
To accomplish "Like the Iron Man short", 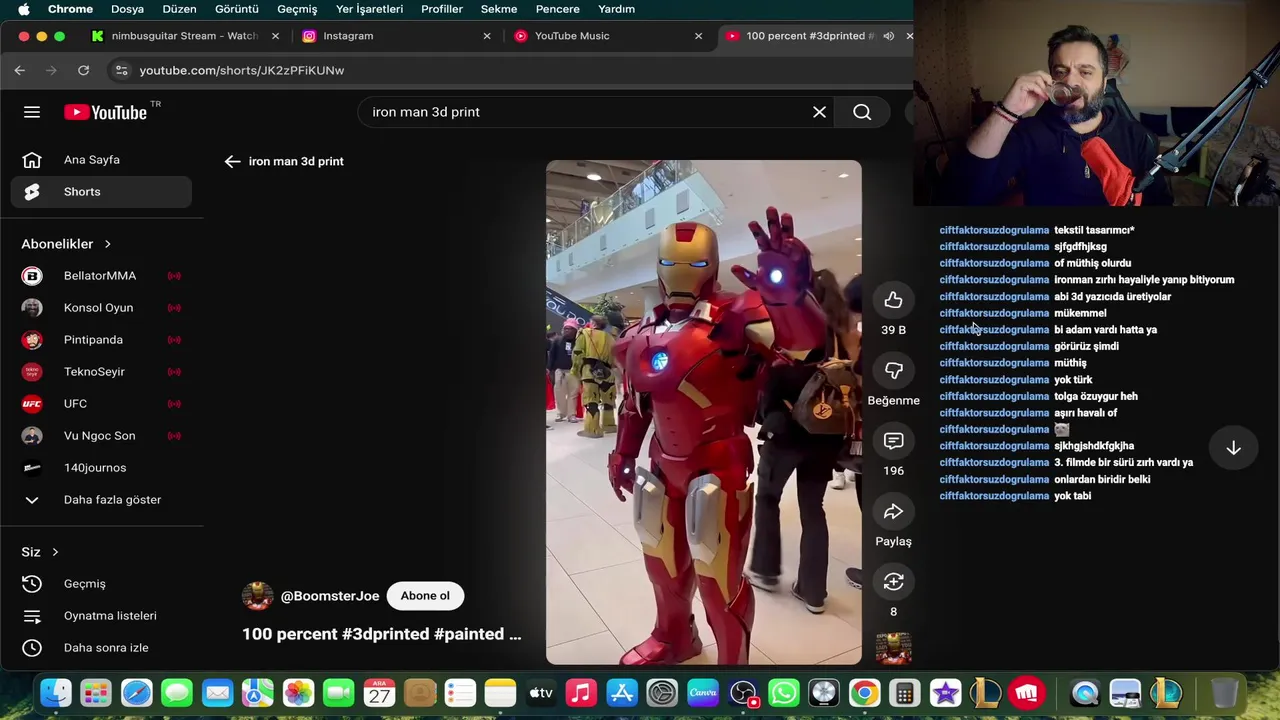I will pyautogui.click(x=893, y=300).
